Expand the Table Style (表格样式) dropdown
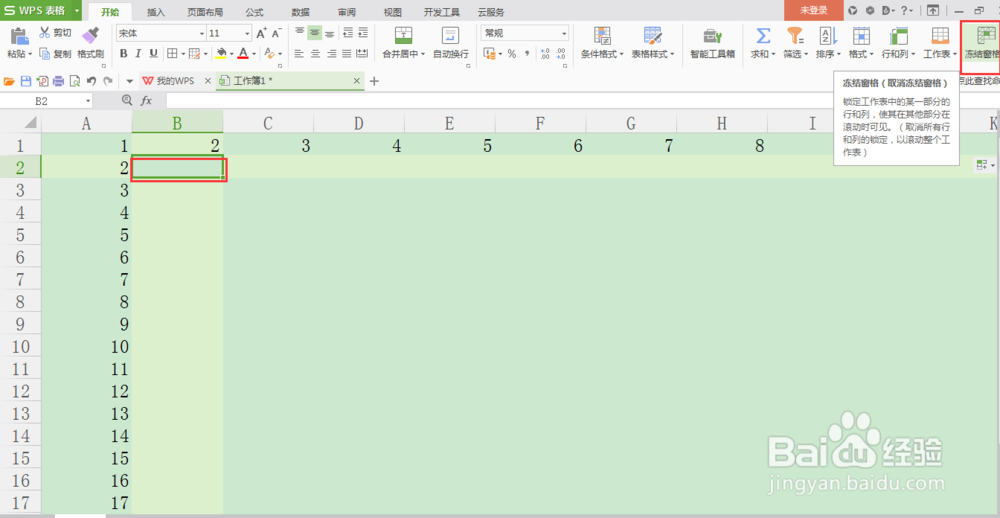 click(x=672, y=55)
